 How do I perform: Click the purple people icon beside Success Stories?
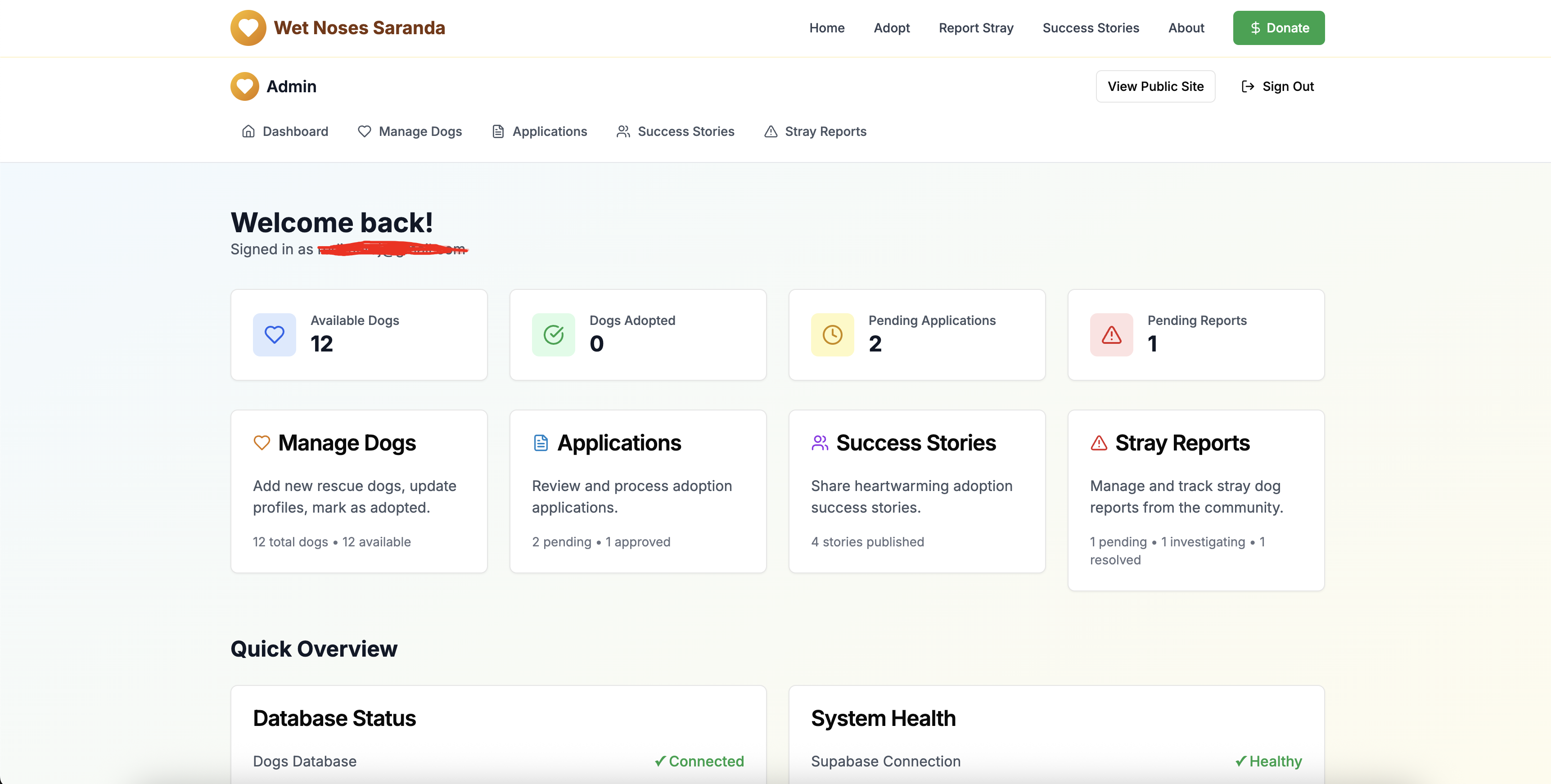click(x=820, y=443)
